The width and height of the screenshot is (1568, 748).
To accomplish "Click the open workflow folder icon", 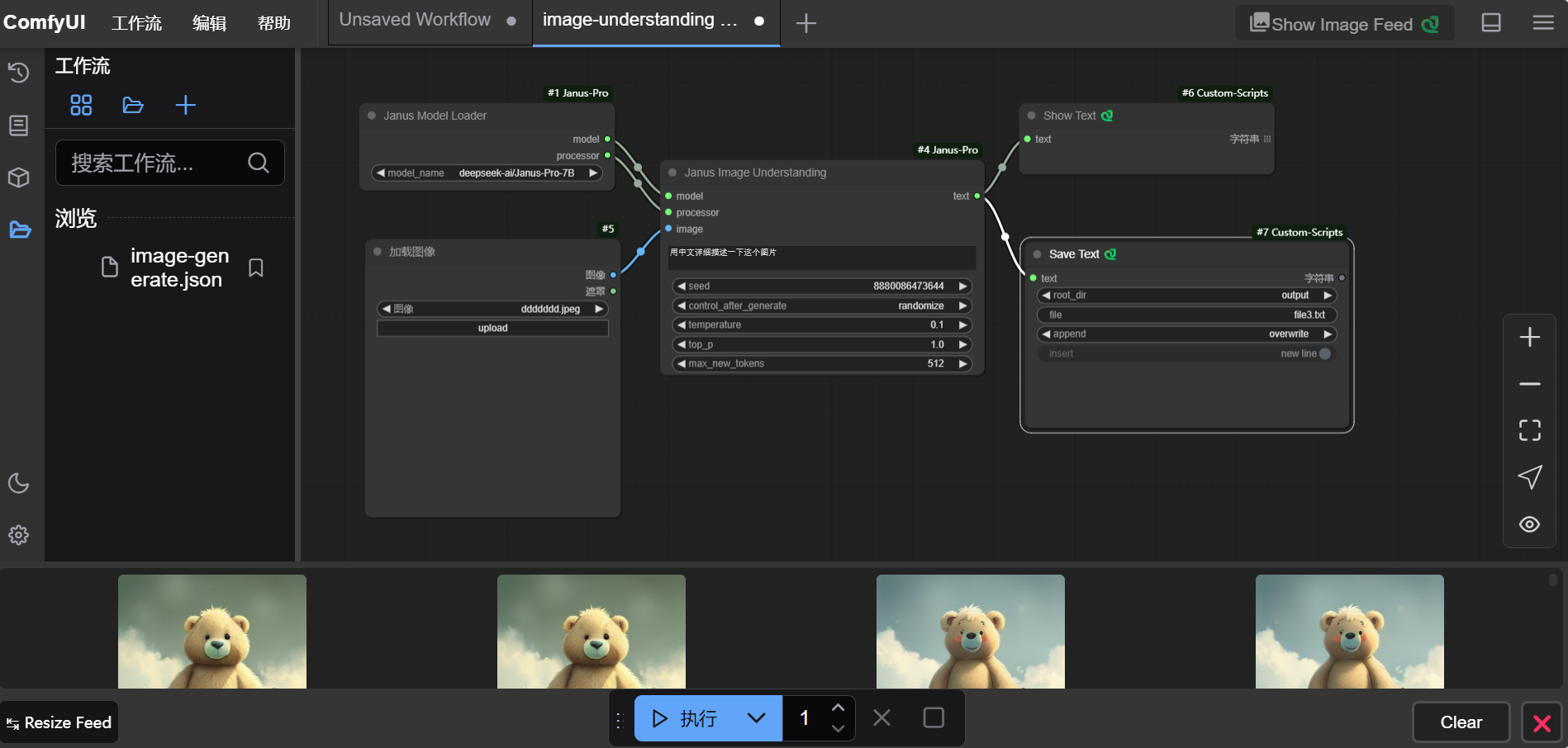I will tap(133, 105).
